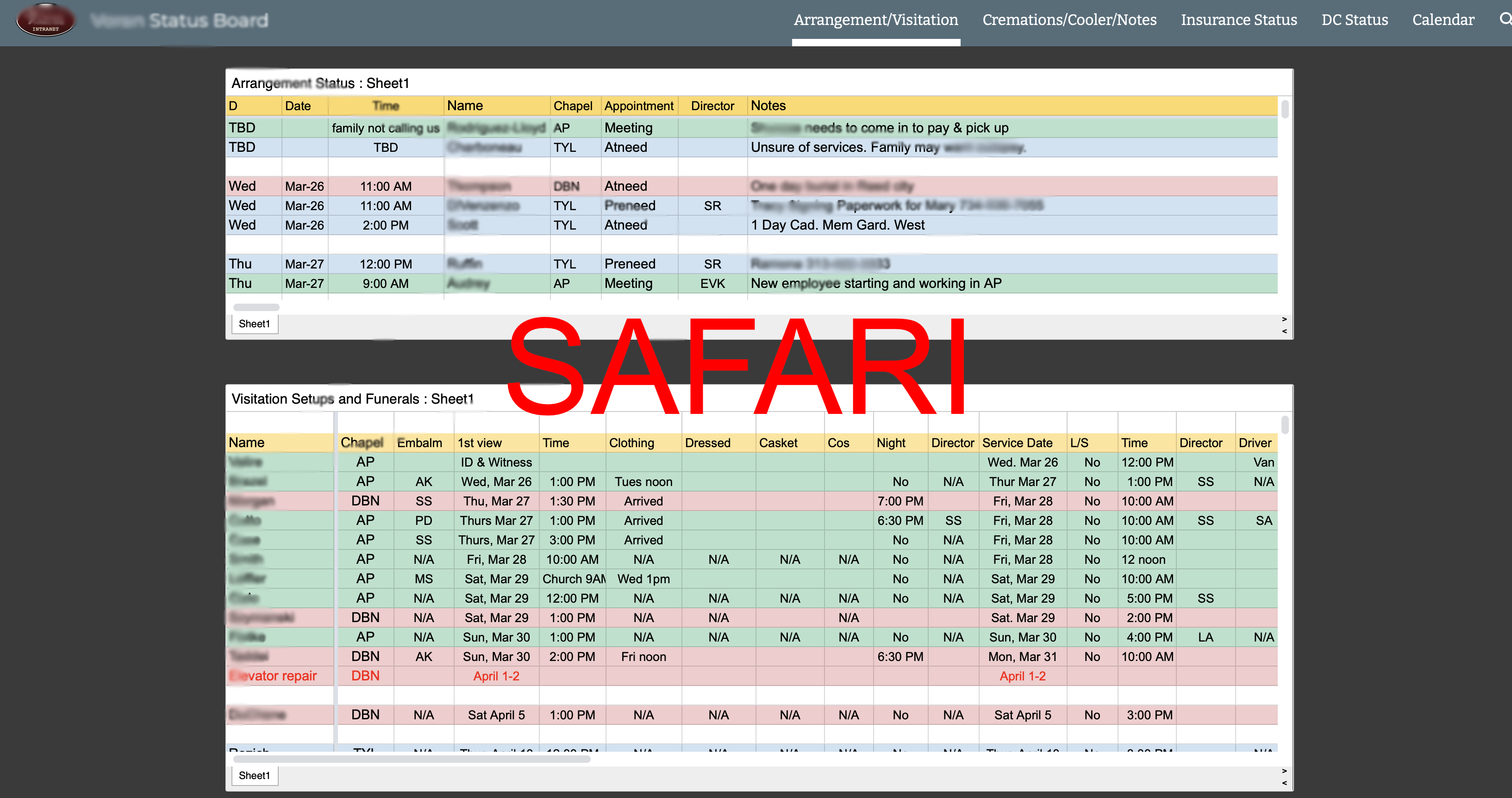Viewport: 1512px width, 798px height.
Task: Open the search icon in the header
Action: [1505, 19]
